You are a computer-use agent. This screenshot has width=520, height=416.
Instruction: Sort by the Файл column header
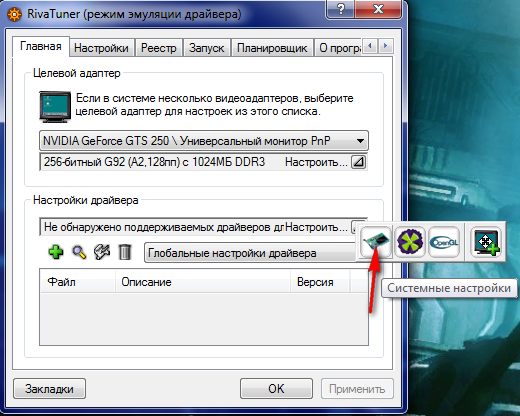point(77,282)
